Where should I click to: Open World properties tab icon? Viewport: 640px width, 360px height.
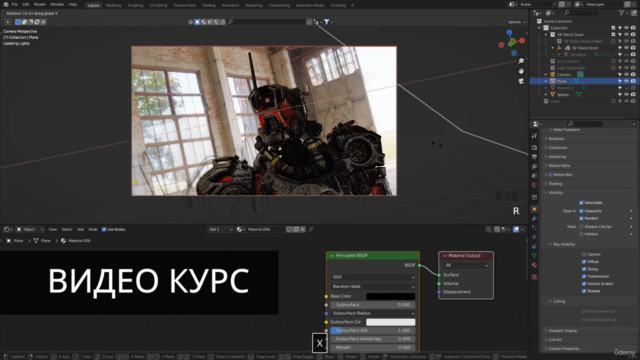click(x=534, y=185)
